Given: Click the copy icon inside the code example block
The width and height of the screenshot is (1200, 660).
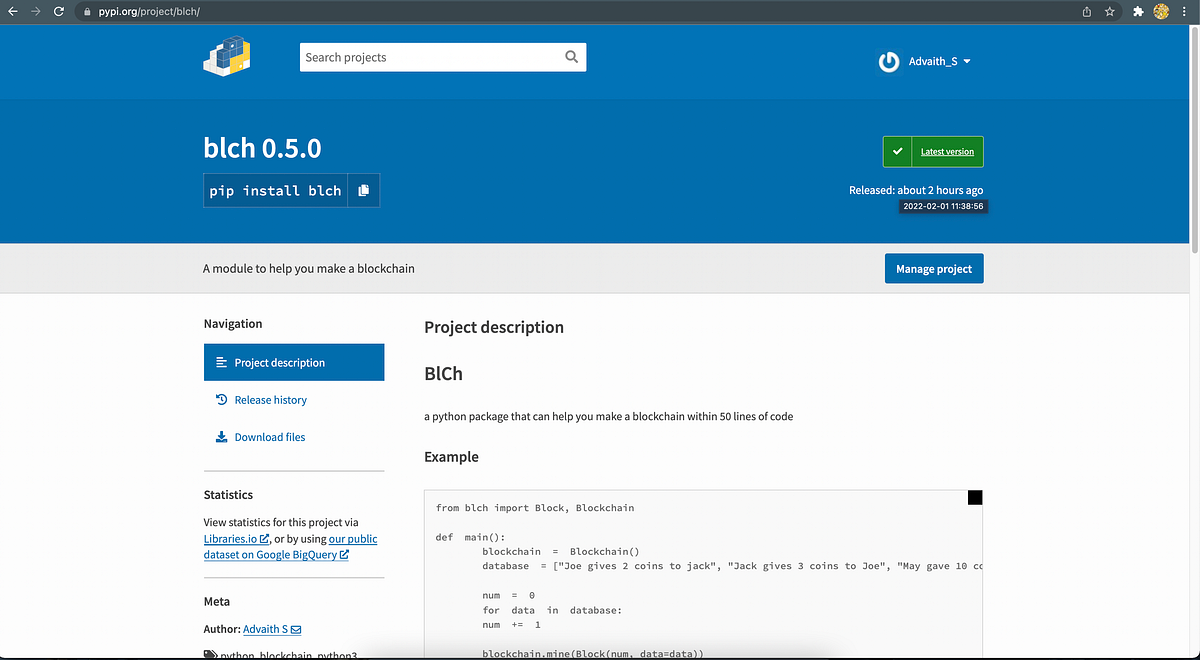Looking at the screenshot, I should coord(975,497).
